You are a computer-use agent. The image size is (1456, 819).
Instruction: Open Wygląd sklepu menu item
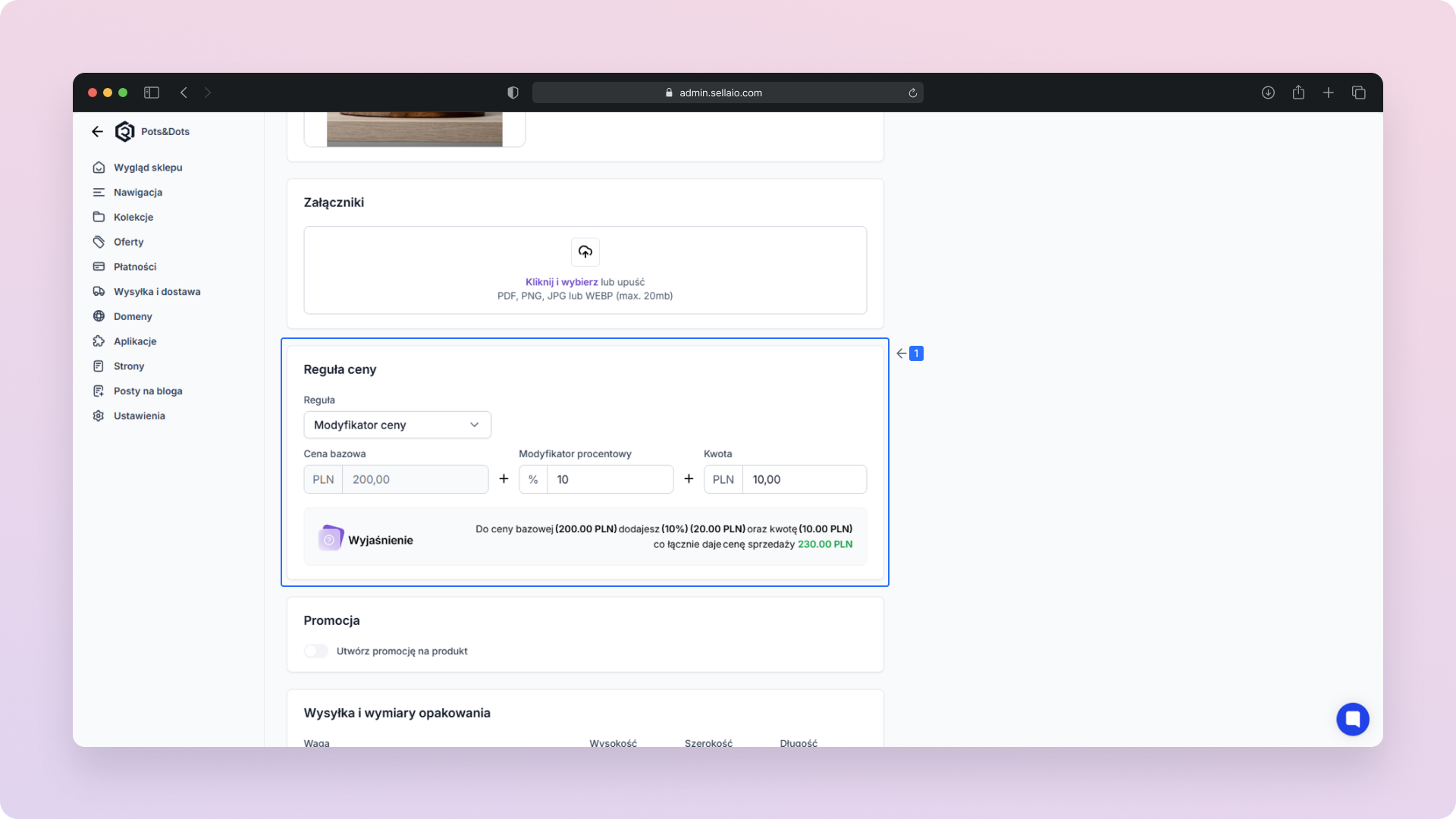pyautogui.click(x=148, y=167)
